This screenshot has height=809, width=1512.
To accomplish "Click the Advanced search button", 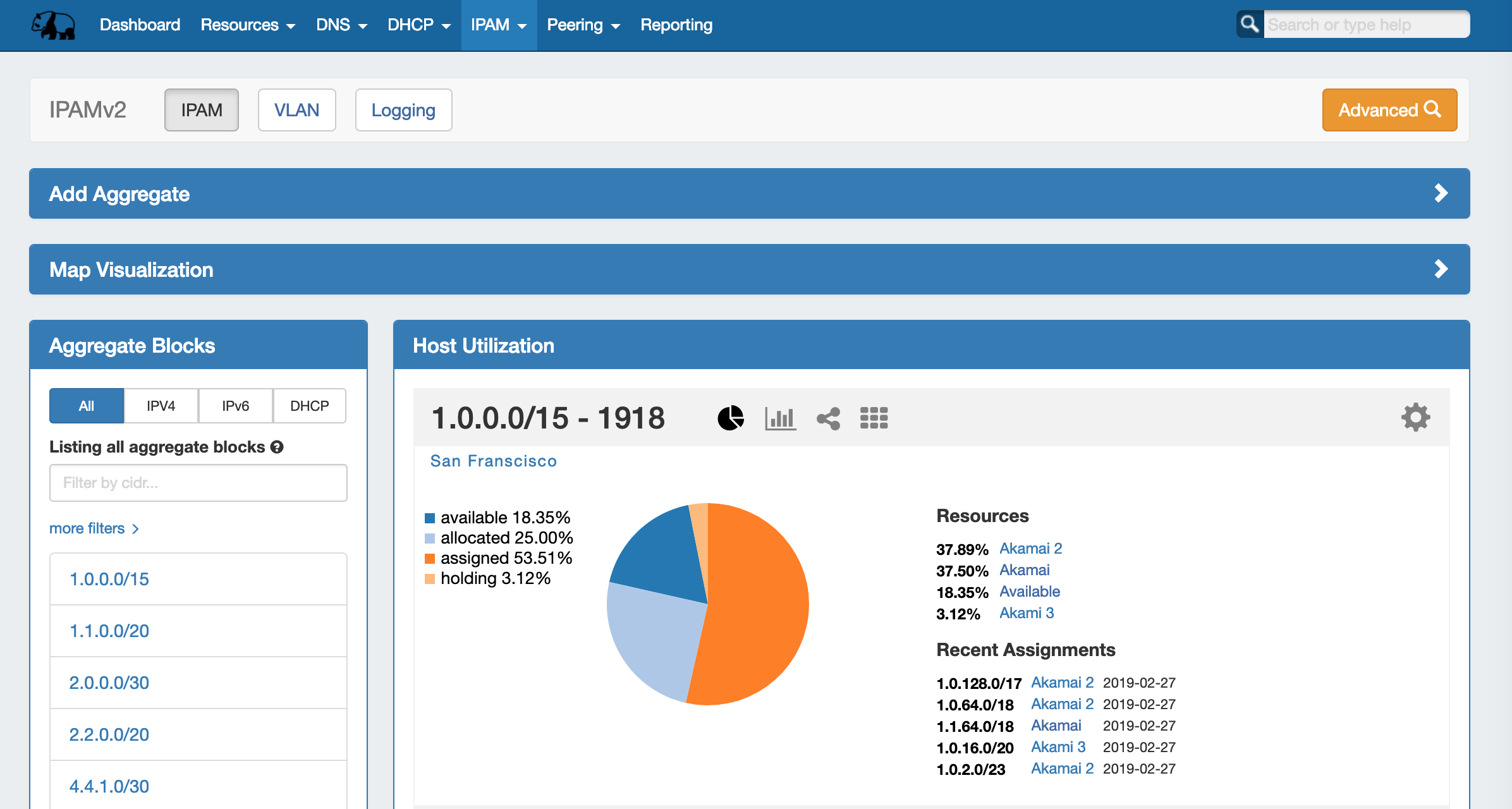I will pos(1389,110).
